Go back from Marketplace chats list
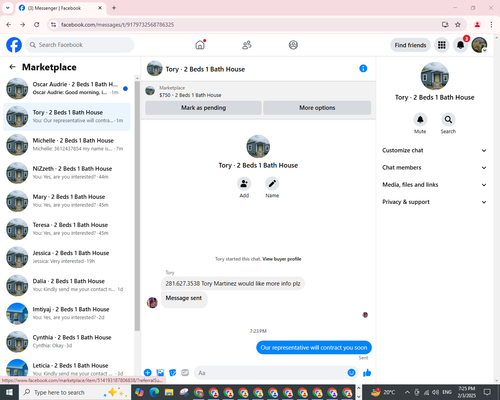The width and height of the screenshot is (500, 400). (x=12, y=67)
